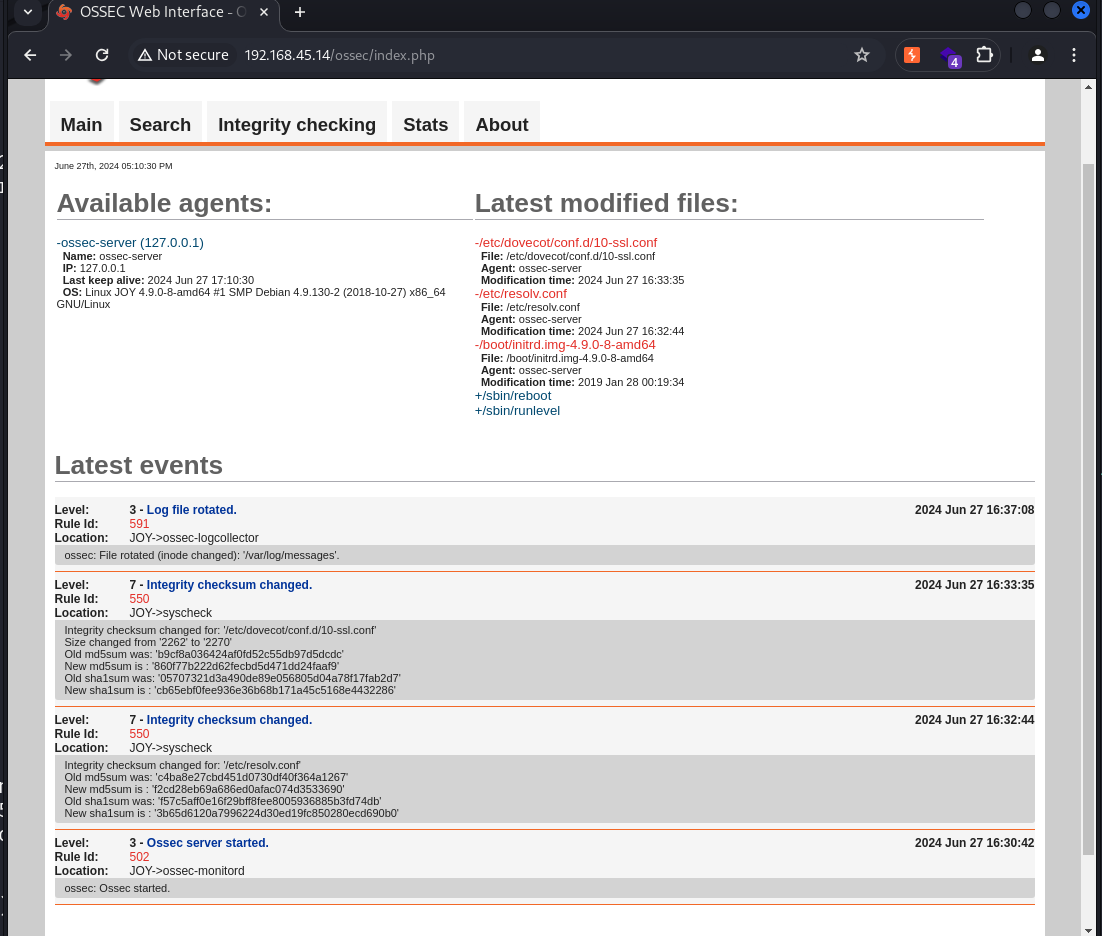Open the purple extension with badge 4
This screenshot has height=936, width=1102.
click(949, 56)
